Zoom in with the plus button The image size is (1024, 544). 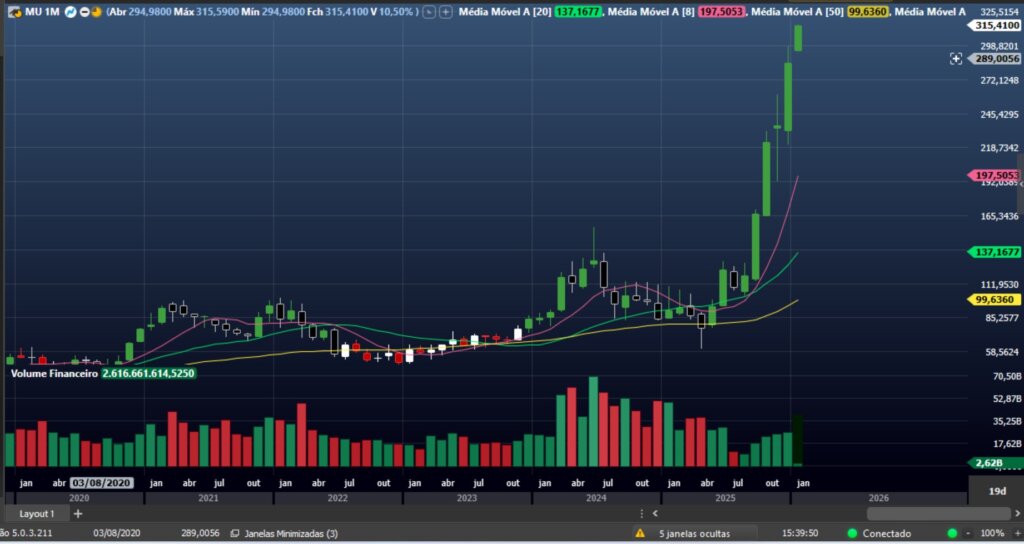pyautogui.click(x=1014, y=533)
